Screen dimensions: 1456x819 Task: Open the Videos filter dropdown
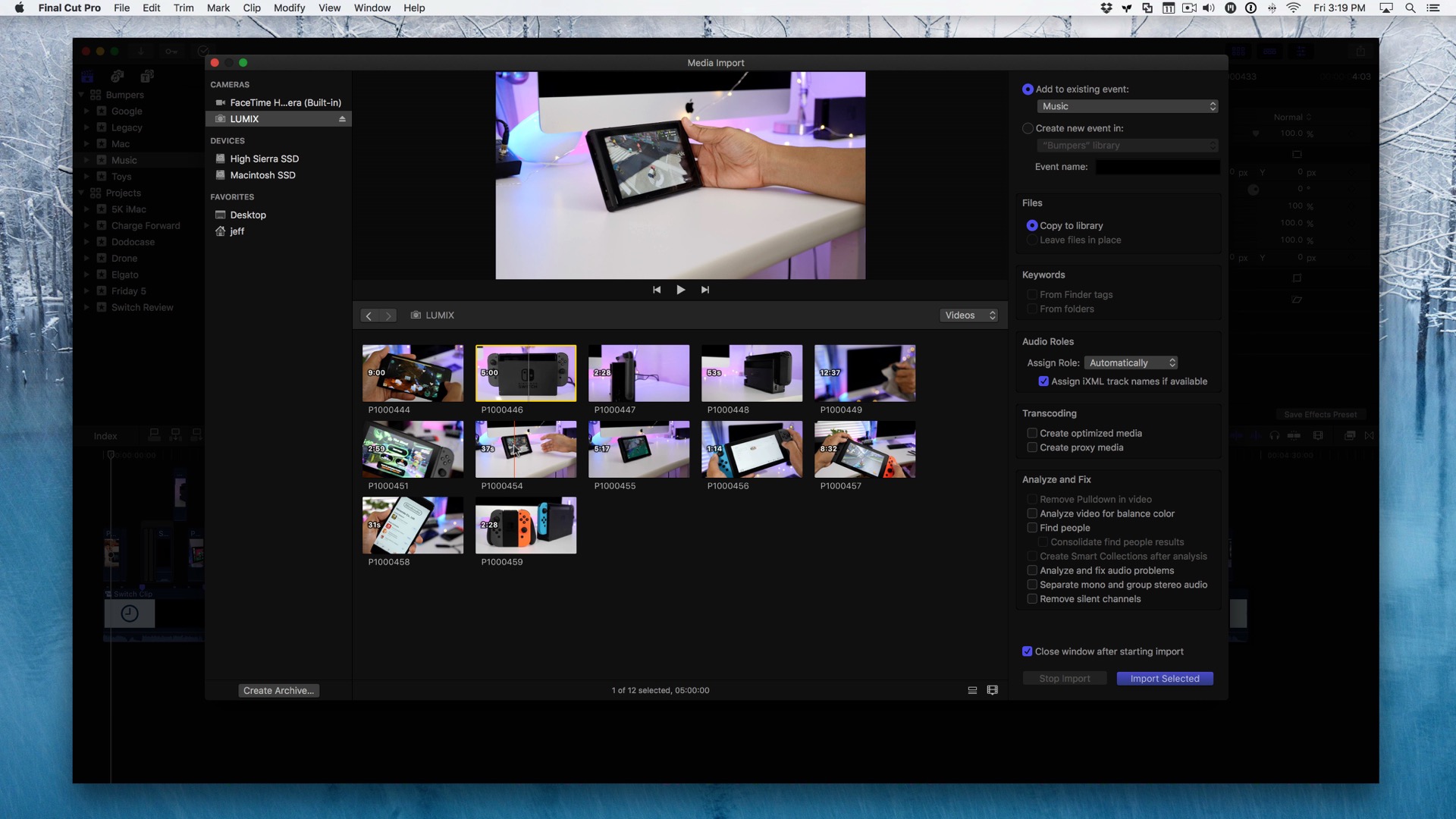(x=970, y=315)
